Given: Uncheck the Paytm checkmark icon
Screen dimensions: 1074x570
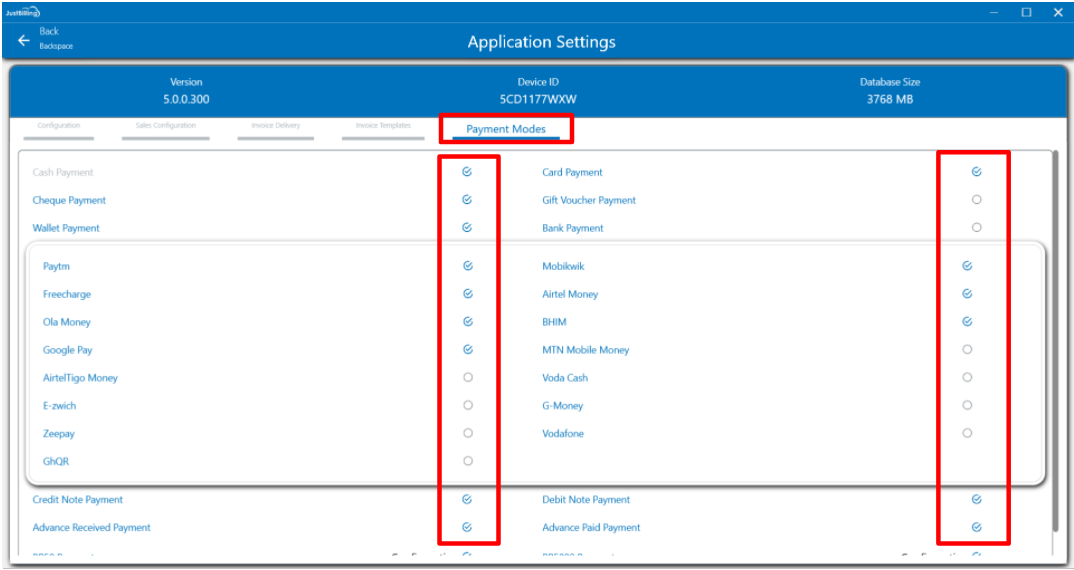Looking at the screenshot, I should click(x=467, y=266).
